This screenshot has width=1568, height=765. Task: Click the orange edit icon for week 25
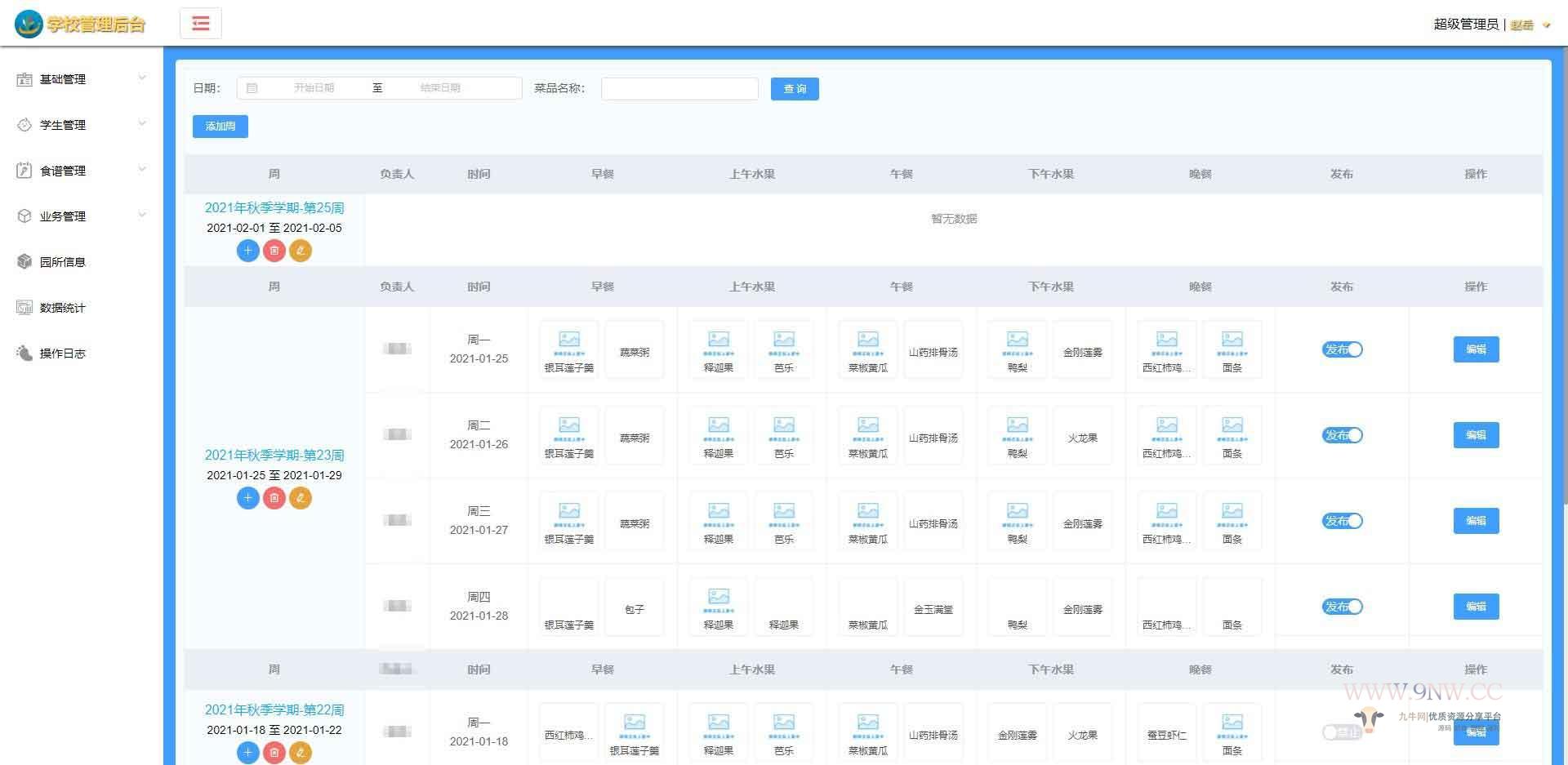pos(301,251)
